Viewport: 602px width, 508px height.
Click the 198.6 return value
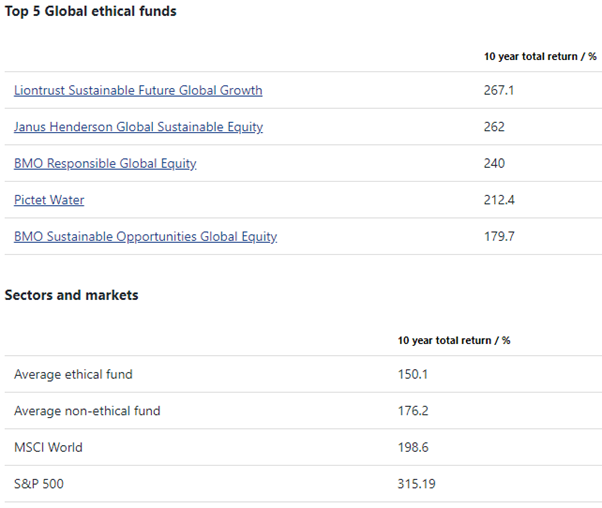tap(413, 447)
